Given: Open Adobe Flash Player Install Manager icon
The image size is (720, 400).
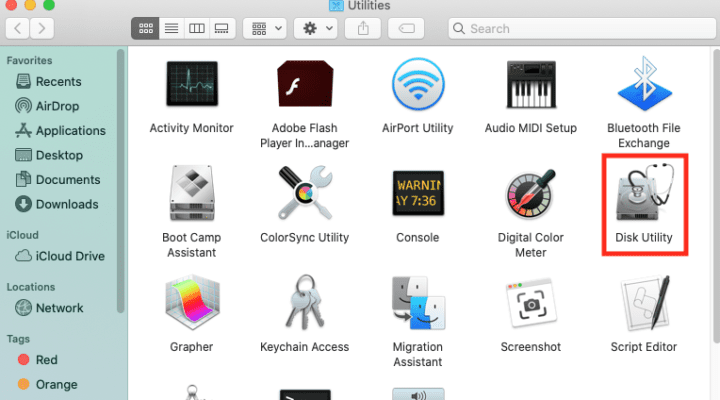Looking at the screenshot, I should point(305,84).
